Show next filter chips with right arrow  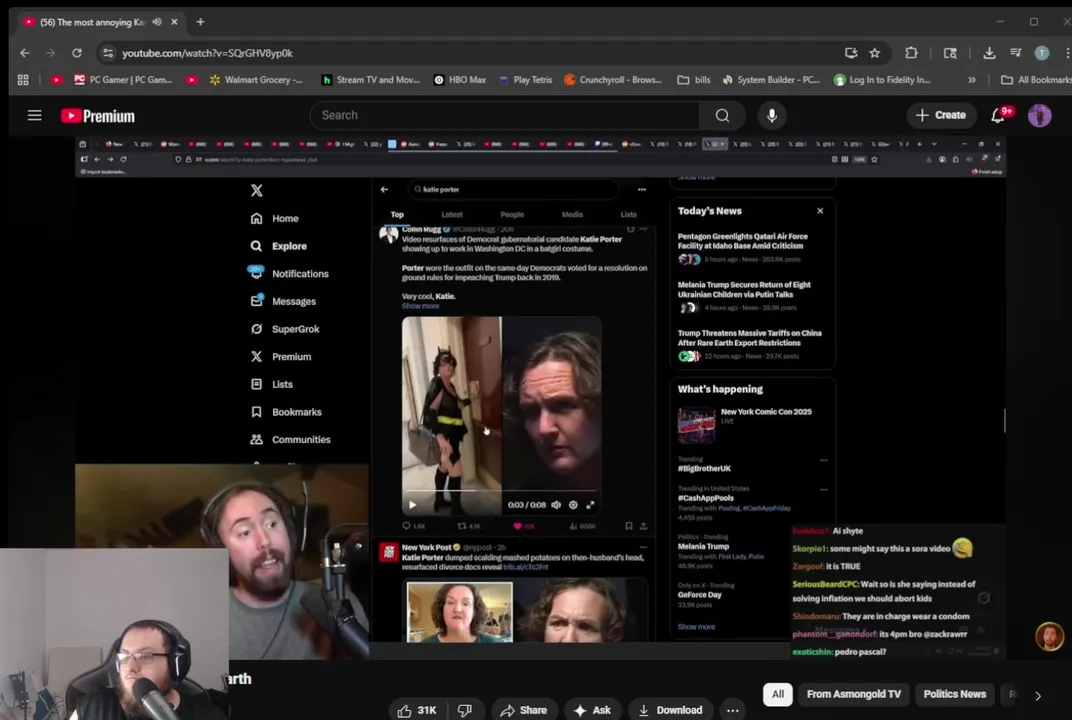click(1038, 696)
